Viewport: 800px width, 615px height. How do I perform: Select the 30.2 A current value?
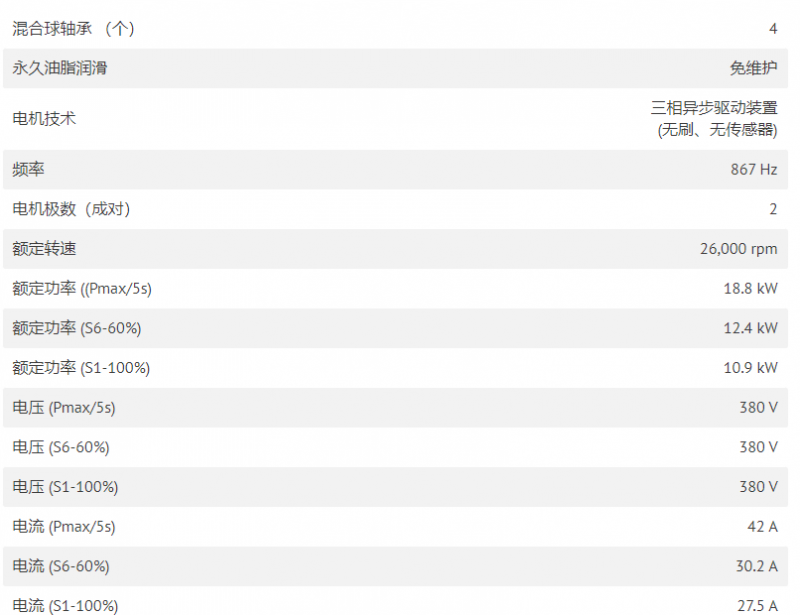point(756,566)
